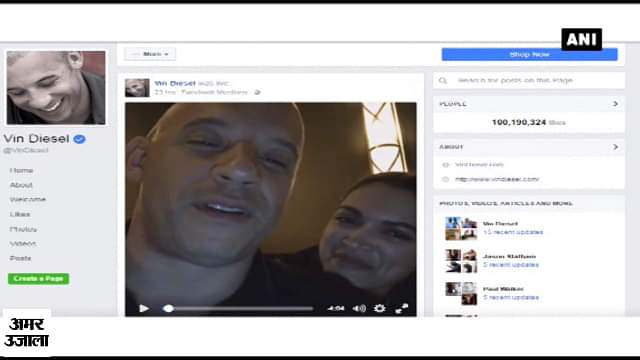Click the Shop Now button
The height and width of the screenshot is (360, 640).
(529, 54)
